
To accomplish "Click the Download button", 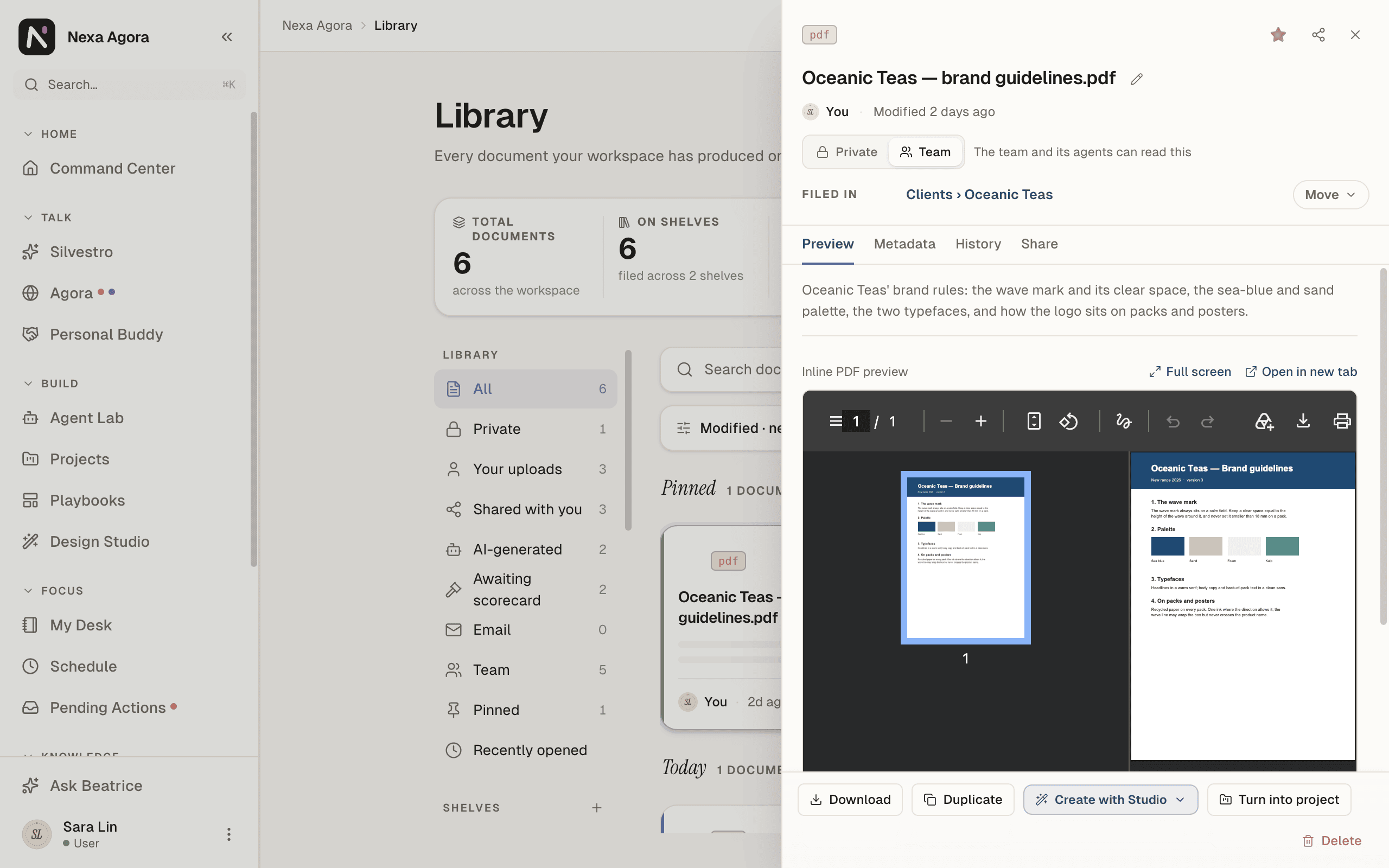I will click(850, 800).
